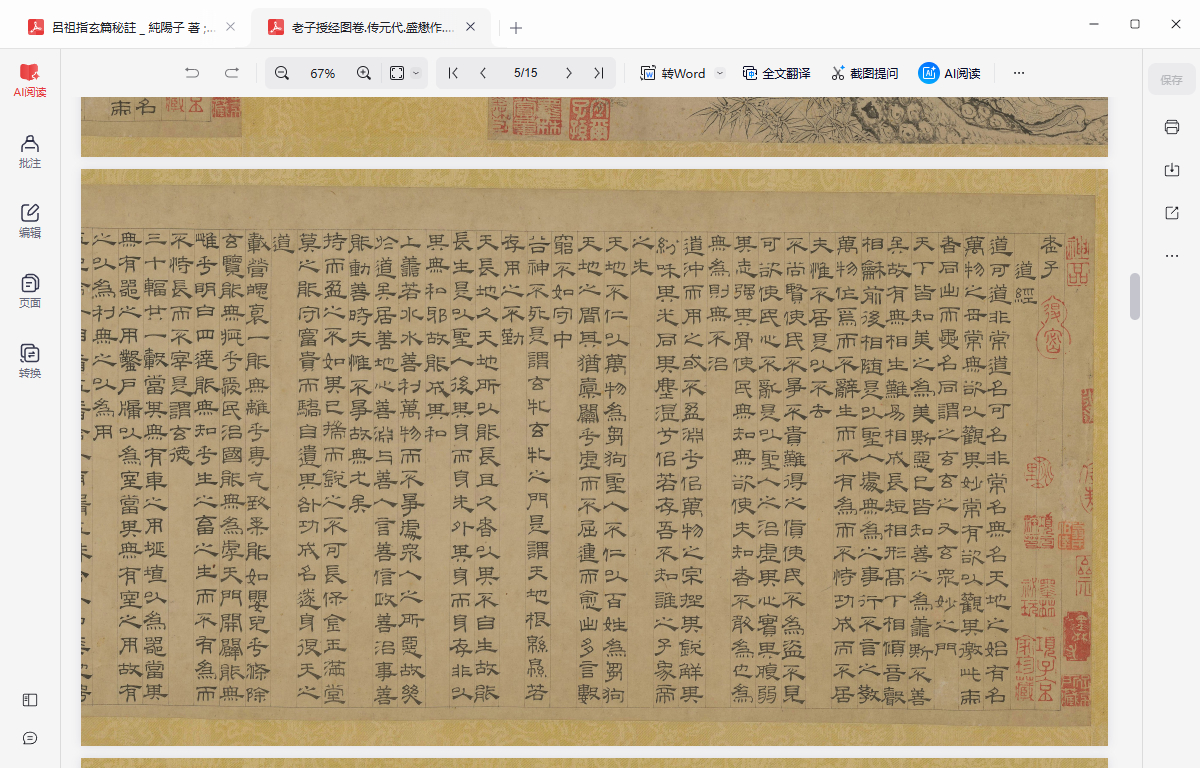
Task: Switch to the 吕祖指玄篇秘註 tab
Action: point(134,28)
